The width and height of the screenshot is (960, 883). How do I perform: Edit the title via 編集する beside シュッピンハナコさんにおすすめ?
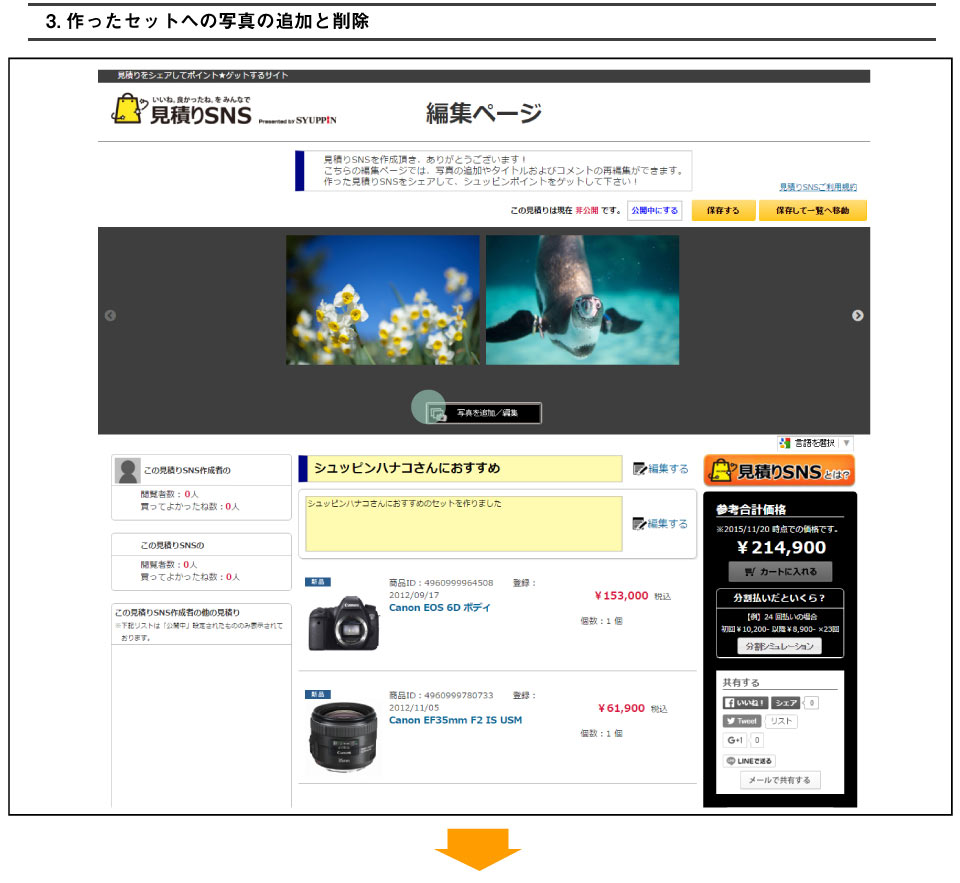(661, 468)
